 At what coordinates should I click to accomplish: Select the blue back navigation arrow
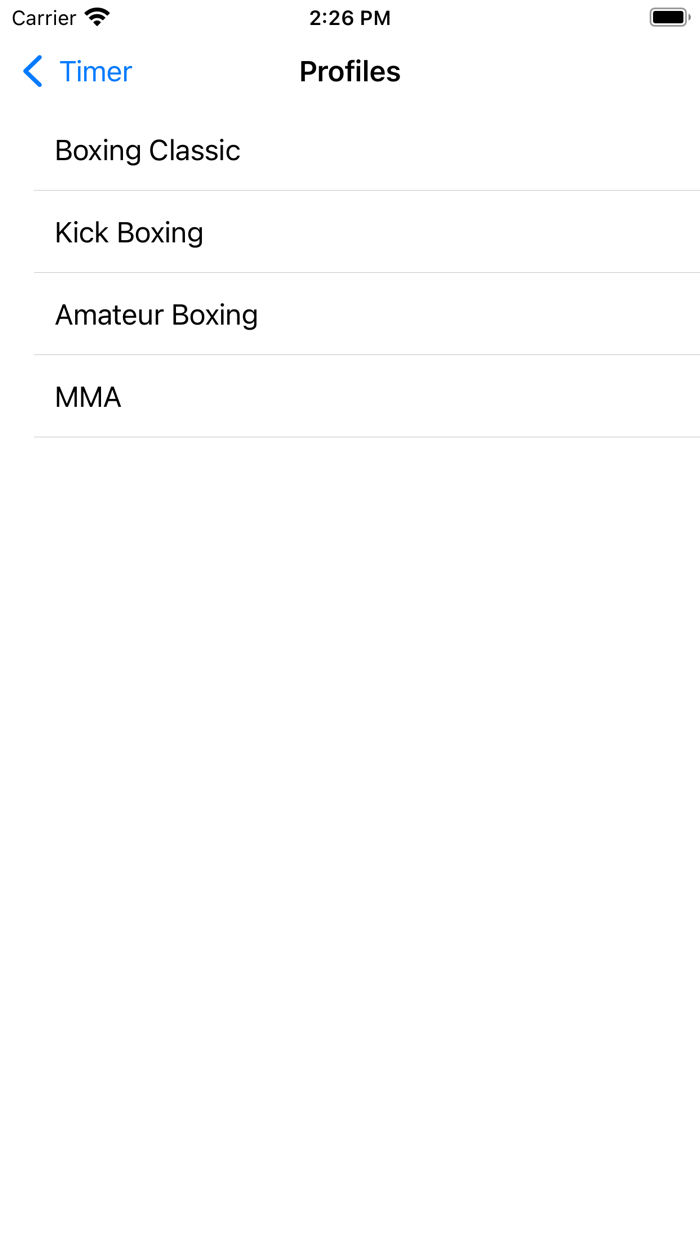pos(31,71)
